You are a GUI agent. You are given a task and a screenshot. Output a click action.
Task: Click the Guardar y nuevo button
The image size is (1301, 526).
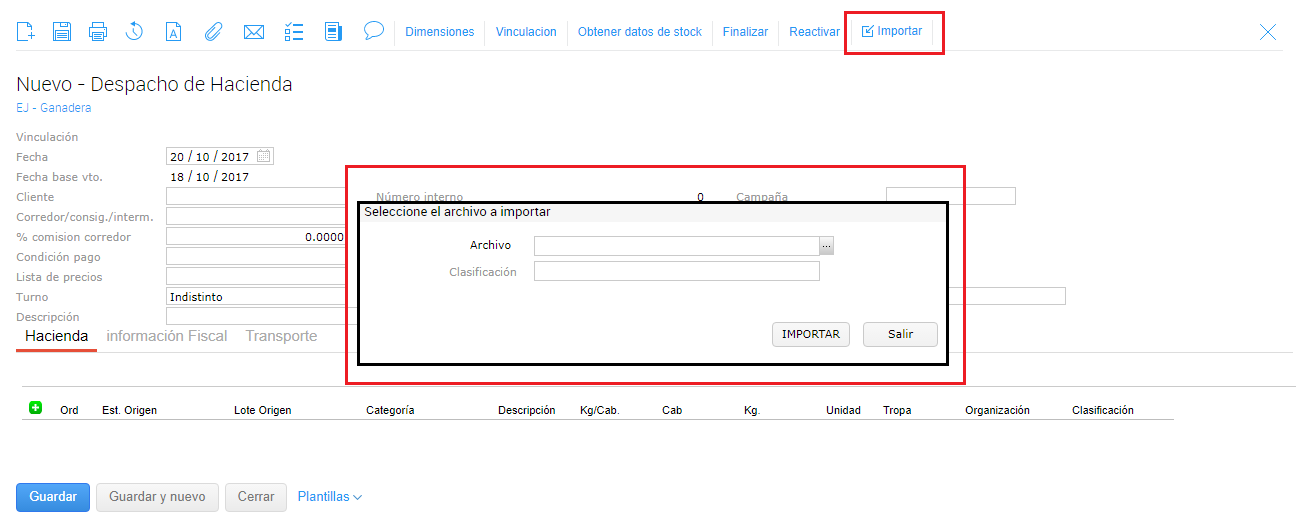point(157,497)
